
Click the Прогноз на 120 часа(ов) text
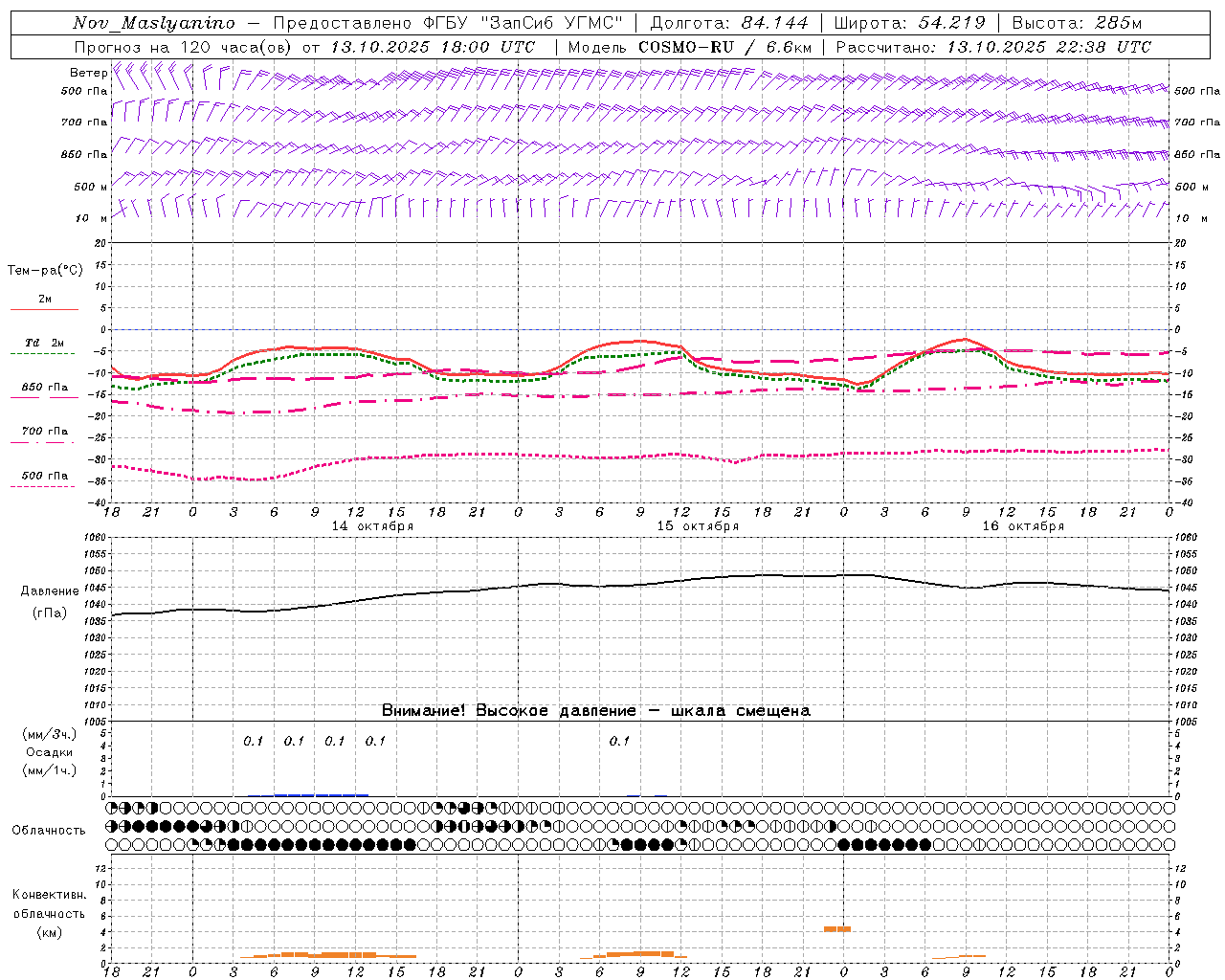[x=185, y=47]
